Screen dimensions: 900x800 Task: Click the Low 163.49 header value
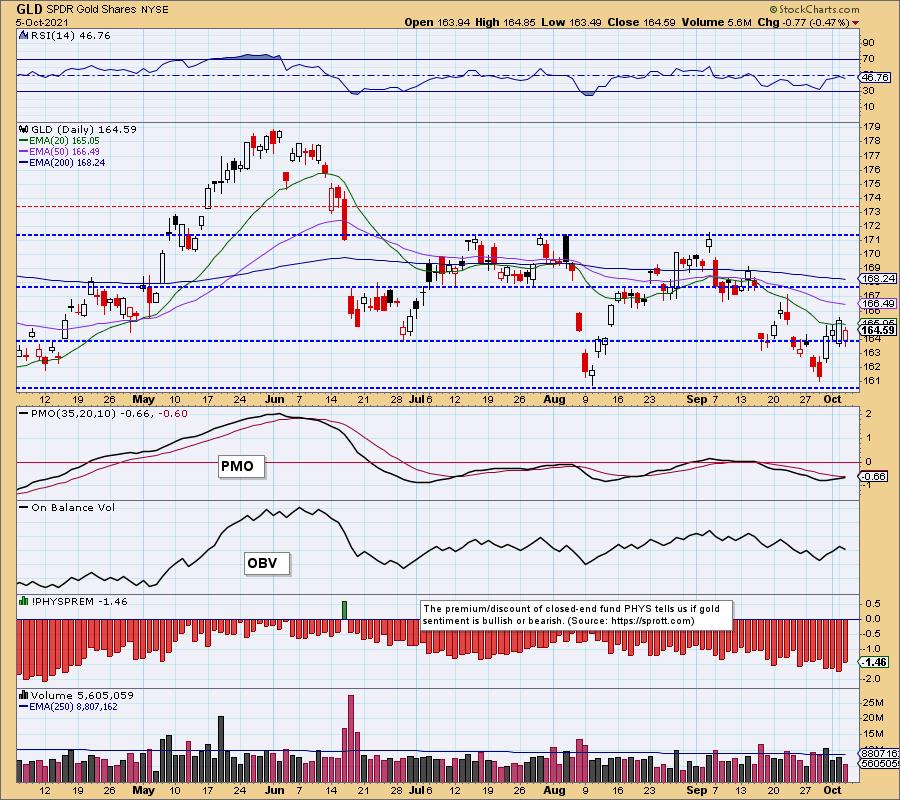[571, 22]
